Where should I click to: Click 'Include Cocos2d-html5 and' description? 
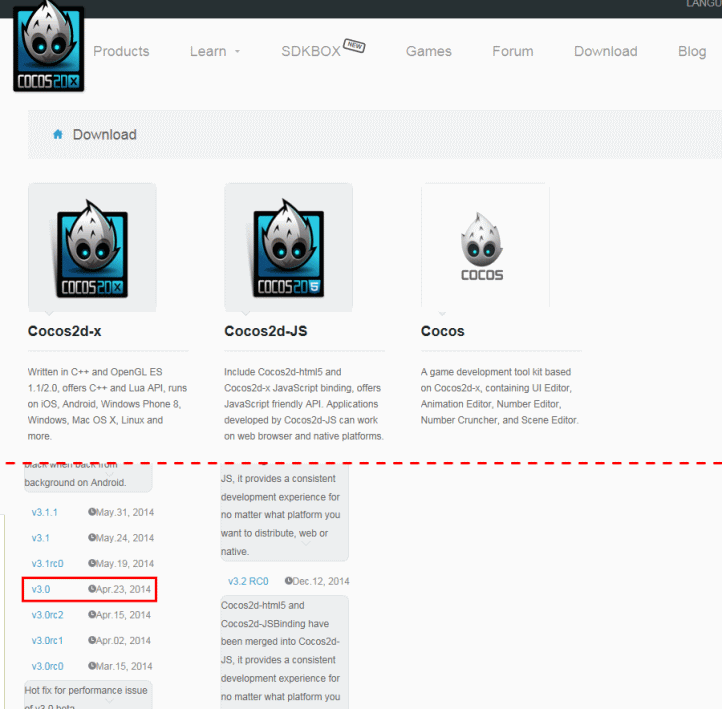pyautogui.click(x=304, y=404)
